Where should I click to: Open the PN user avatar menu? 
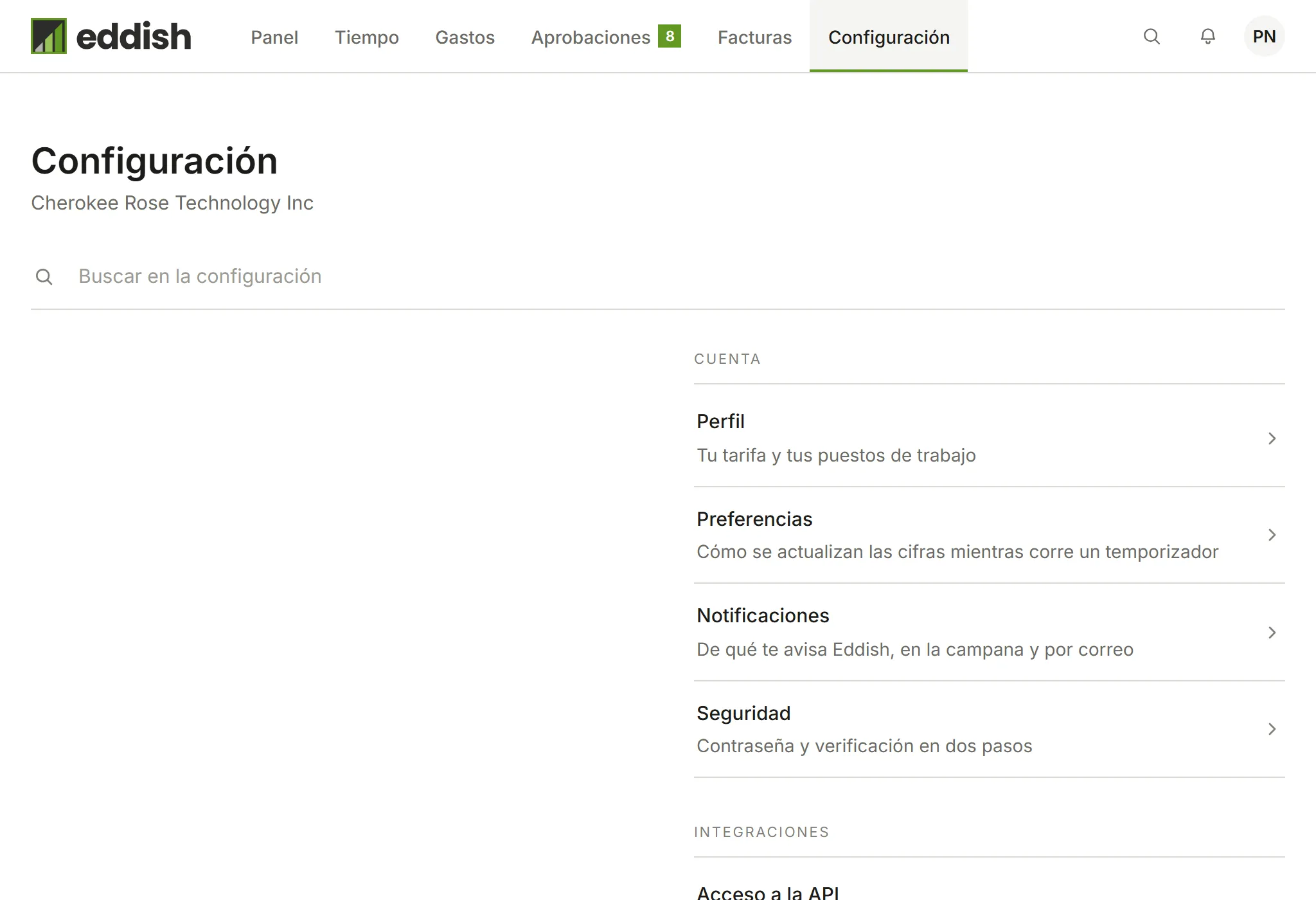(1264, 37)
